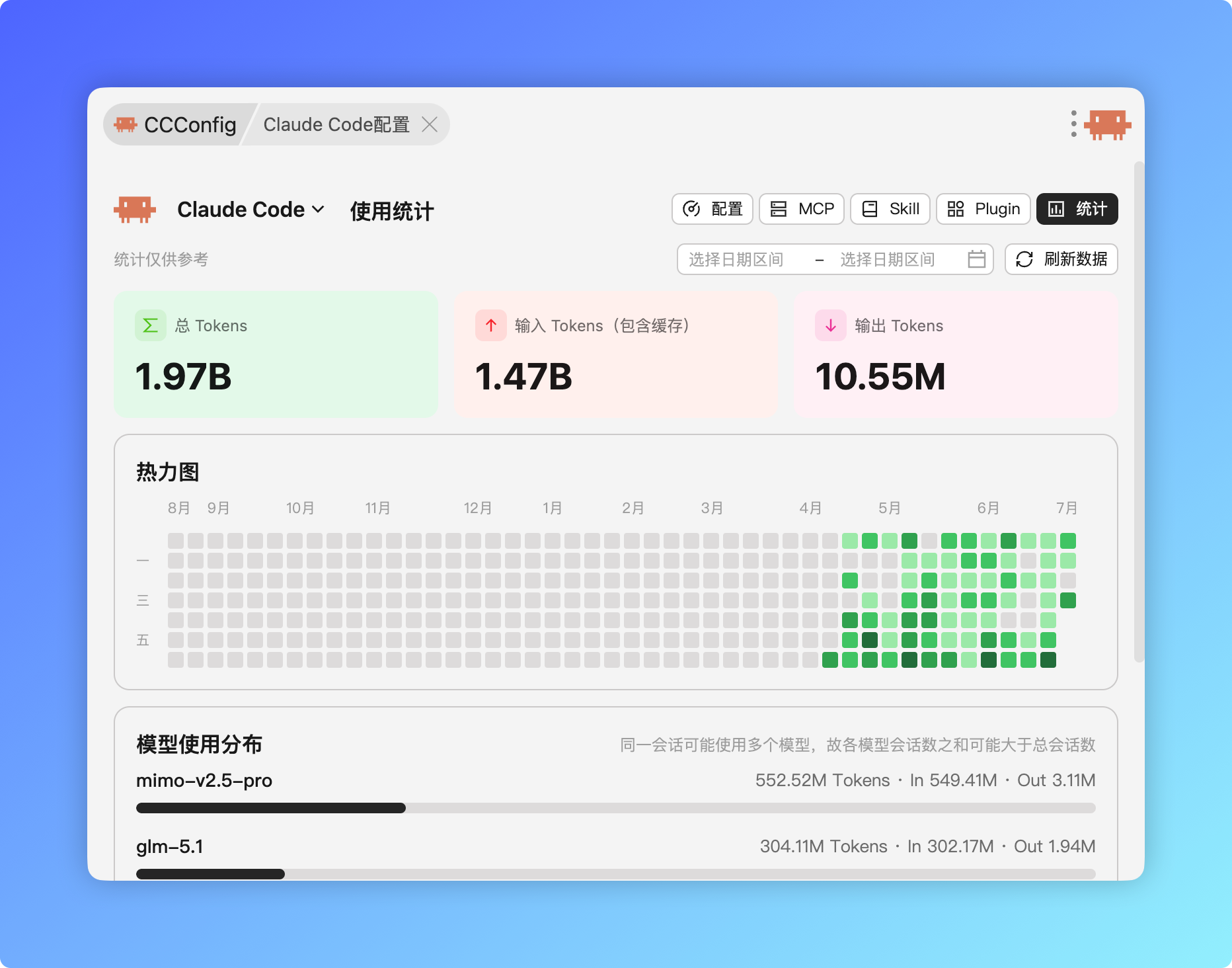Click the glm-5.1 model name
The height and width of the screenshot is (968, 1232).
[170, 846]
